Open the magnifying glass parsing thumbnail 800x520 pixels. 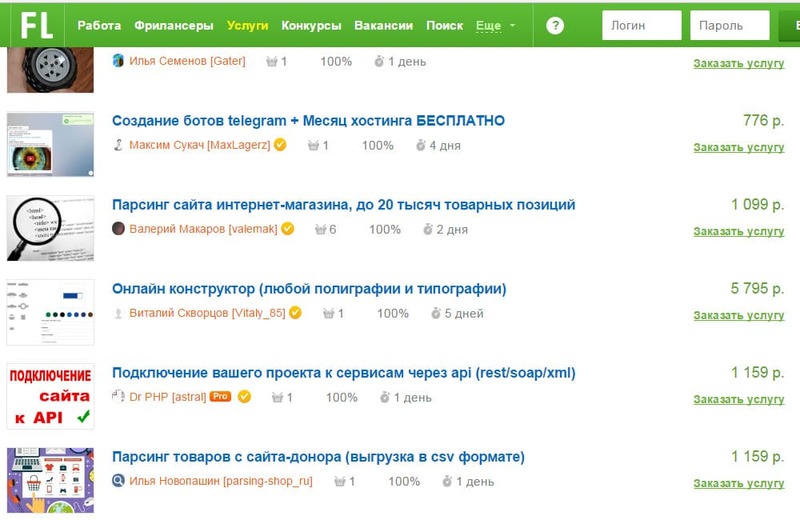point(50,228)
